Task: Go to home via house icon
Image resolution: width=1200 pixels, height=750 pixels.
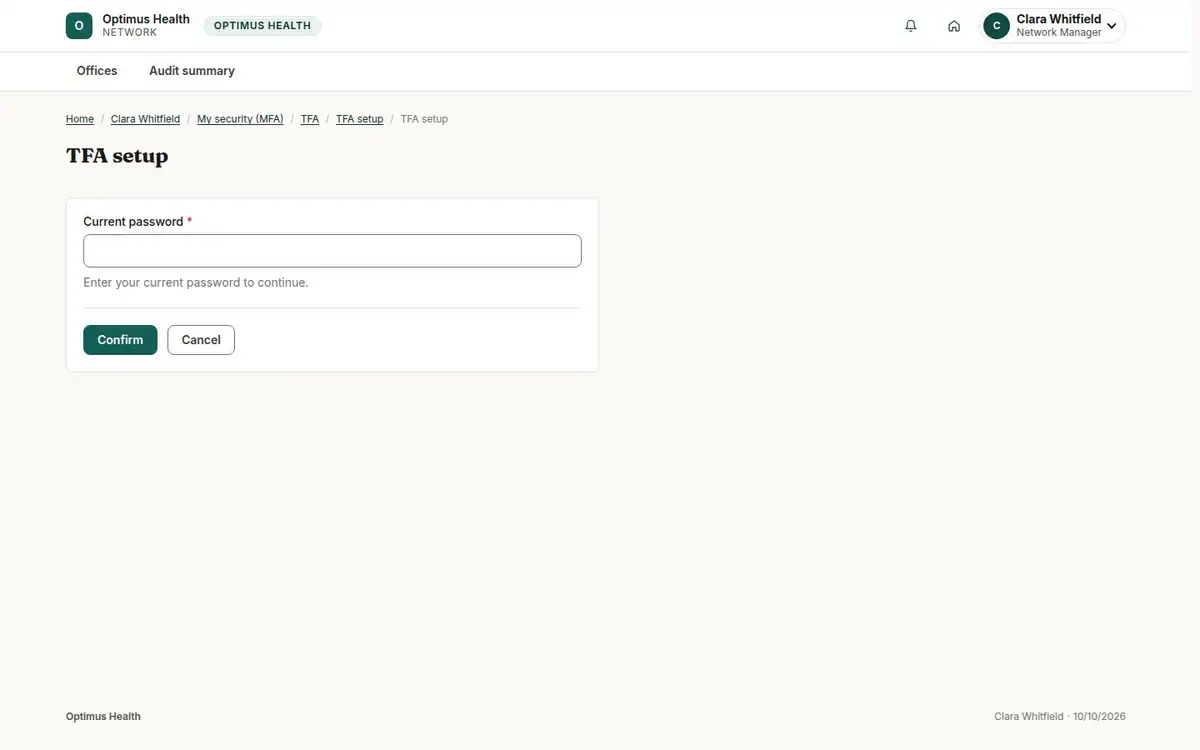Action: point(954,26)
